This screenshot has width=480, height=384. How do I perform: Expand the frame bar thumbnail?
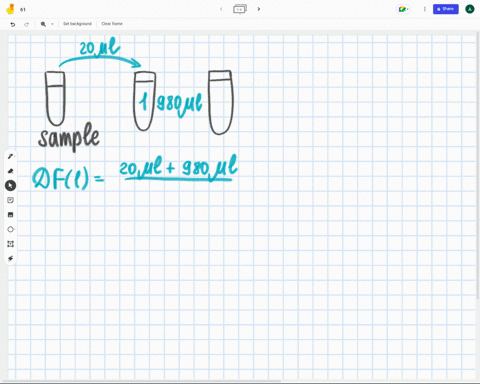[x=240, y=9]
